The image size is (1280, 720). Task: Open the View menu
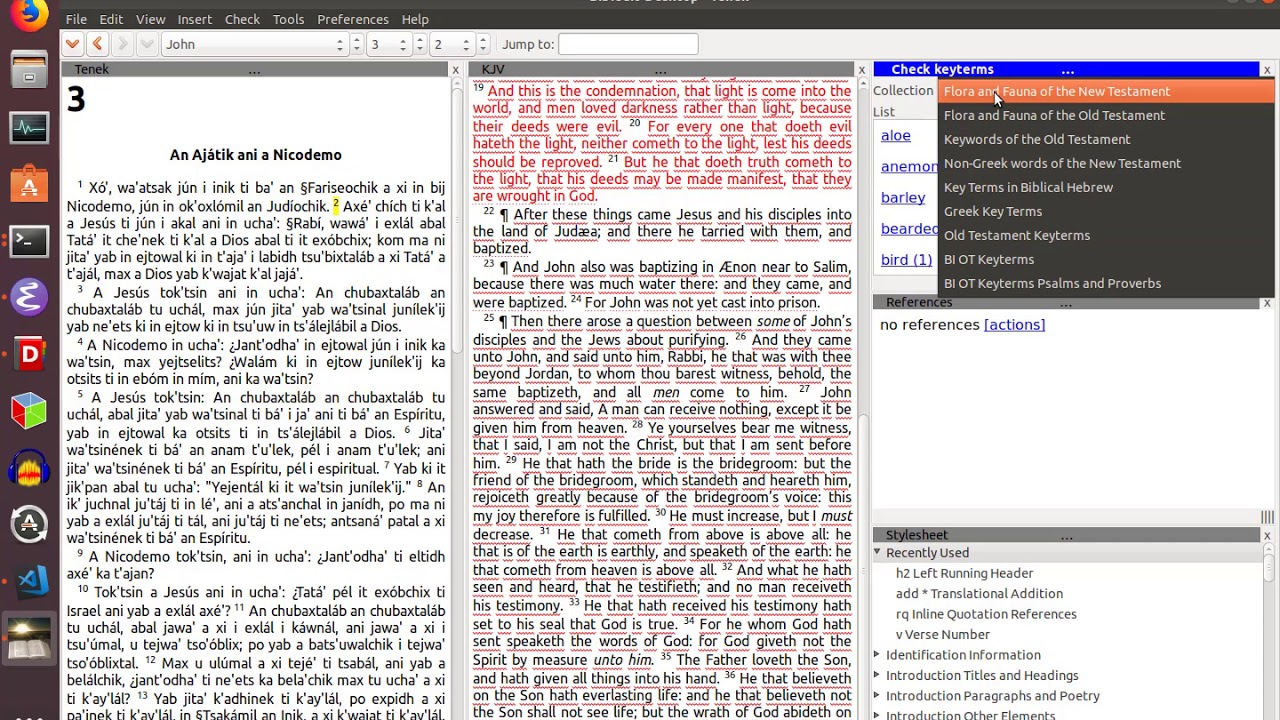150,19
